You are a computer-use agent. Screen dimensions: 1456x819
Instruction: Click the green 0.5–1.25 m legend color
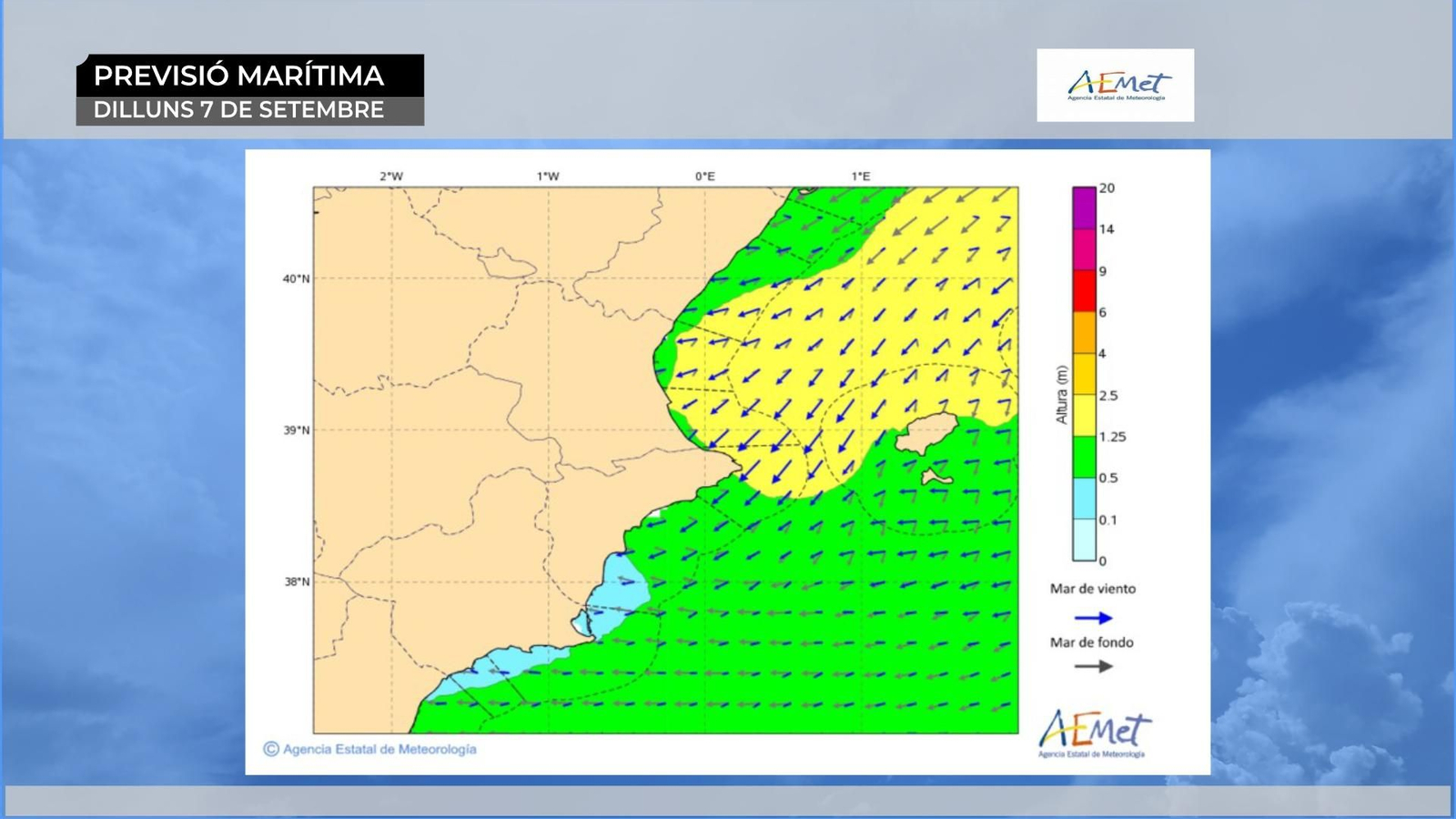pyautogui.click(x=1083, y=457)
